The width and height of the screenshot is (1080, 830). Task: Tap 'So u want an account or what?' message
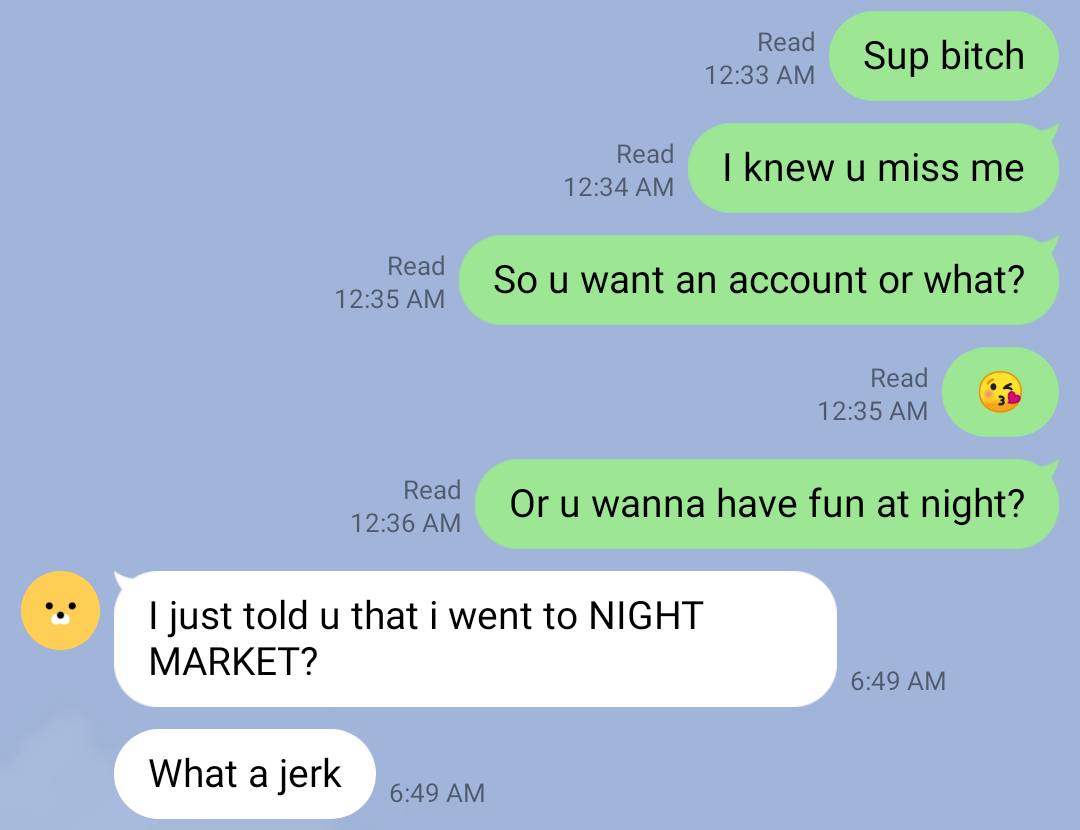758,280
